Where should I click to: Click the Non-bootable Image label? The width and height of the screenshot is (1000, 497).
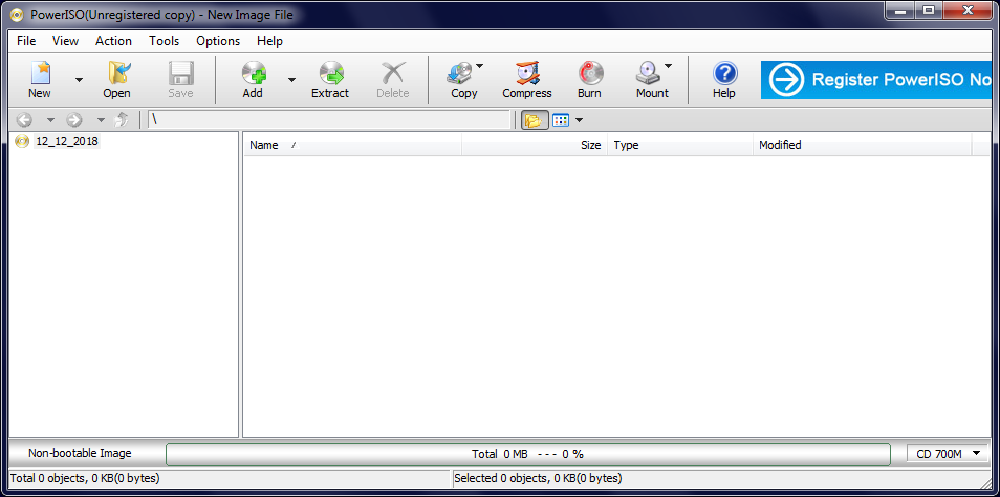[80, 454]
